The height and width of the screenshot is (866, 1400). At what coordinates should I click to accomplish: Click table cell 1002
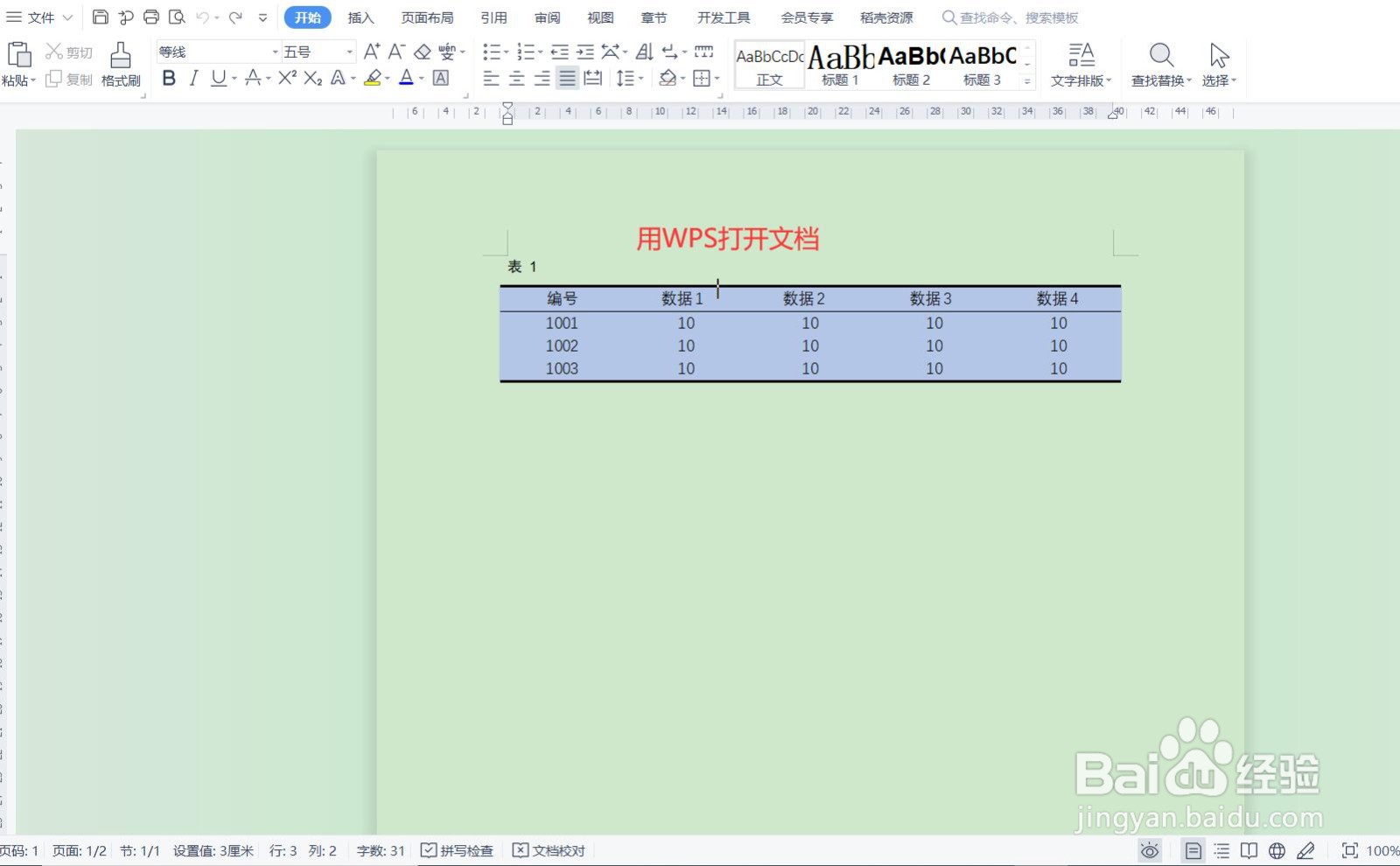(x=562, y=346)
